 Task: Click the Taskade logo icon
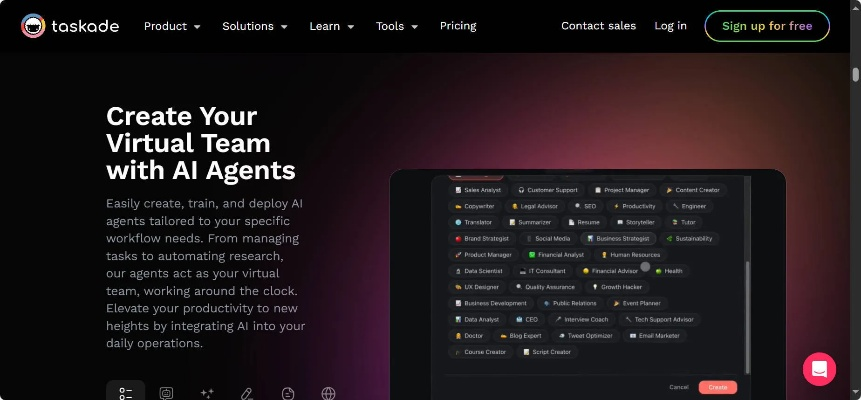tap(33, 26)
